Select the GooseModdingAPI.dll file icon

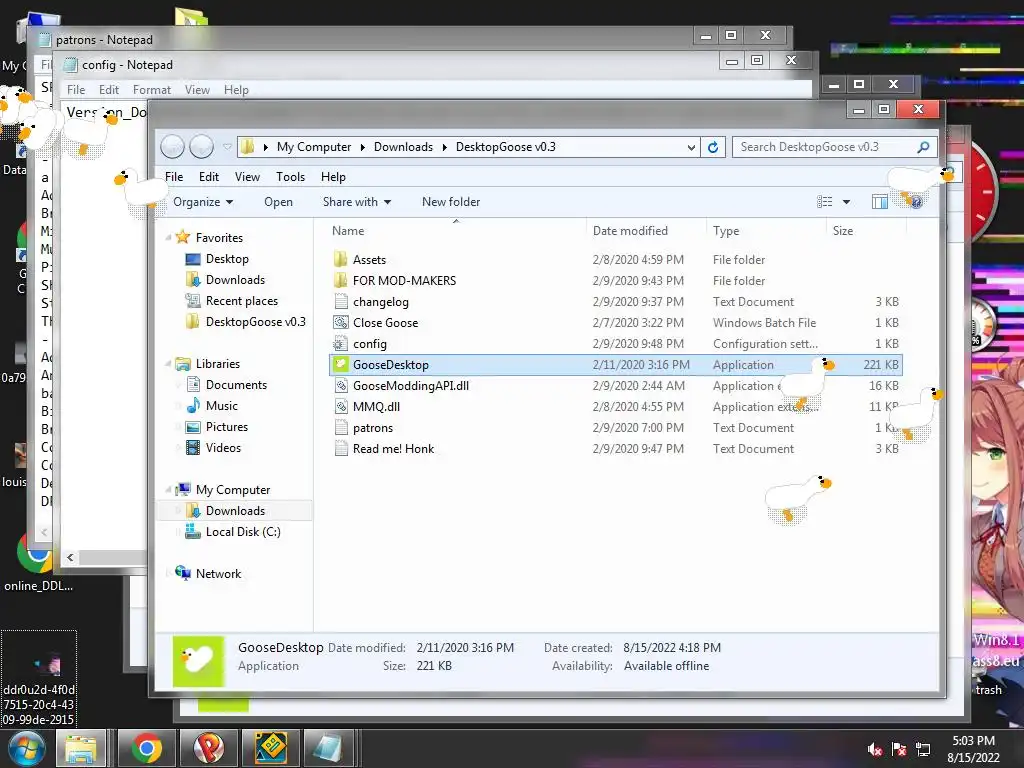(340, 385)
